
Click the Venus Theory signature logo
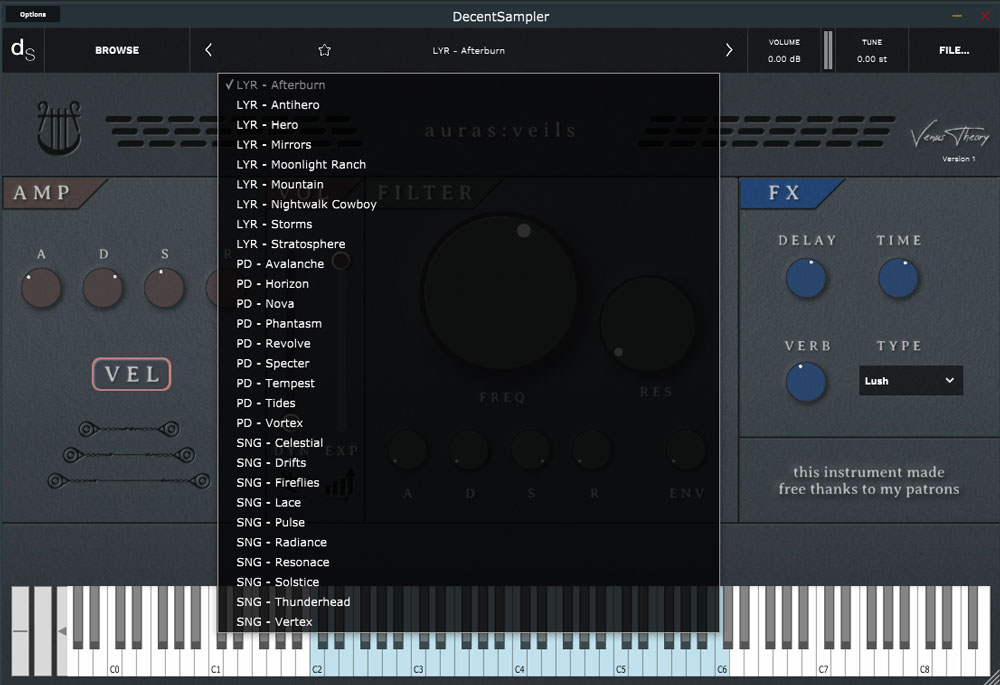point(949,137)
